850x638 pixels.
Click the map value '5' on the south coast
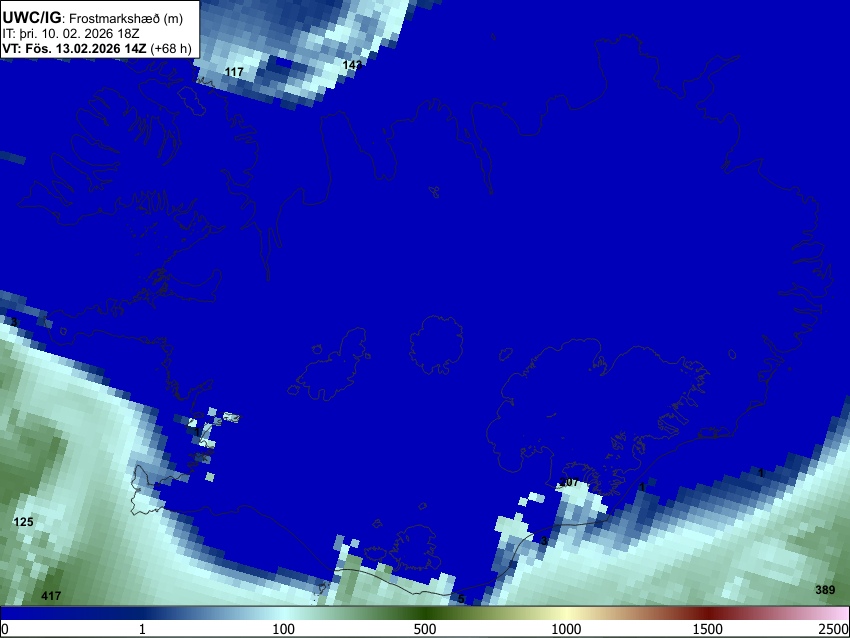click(461, 599)
